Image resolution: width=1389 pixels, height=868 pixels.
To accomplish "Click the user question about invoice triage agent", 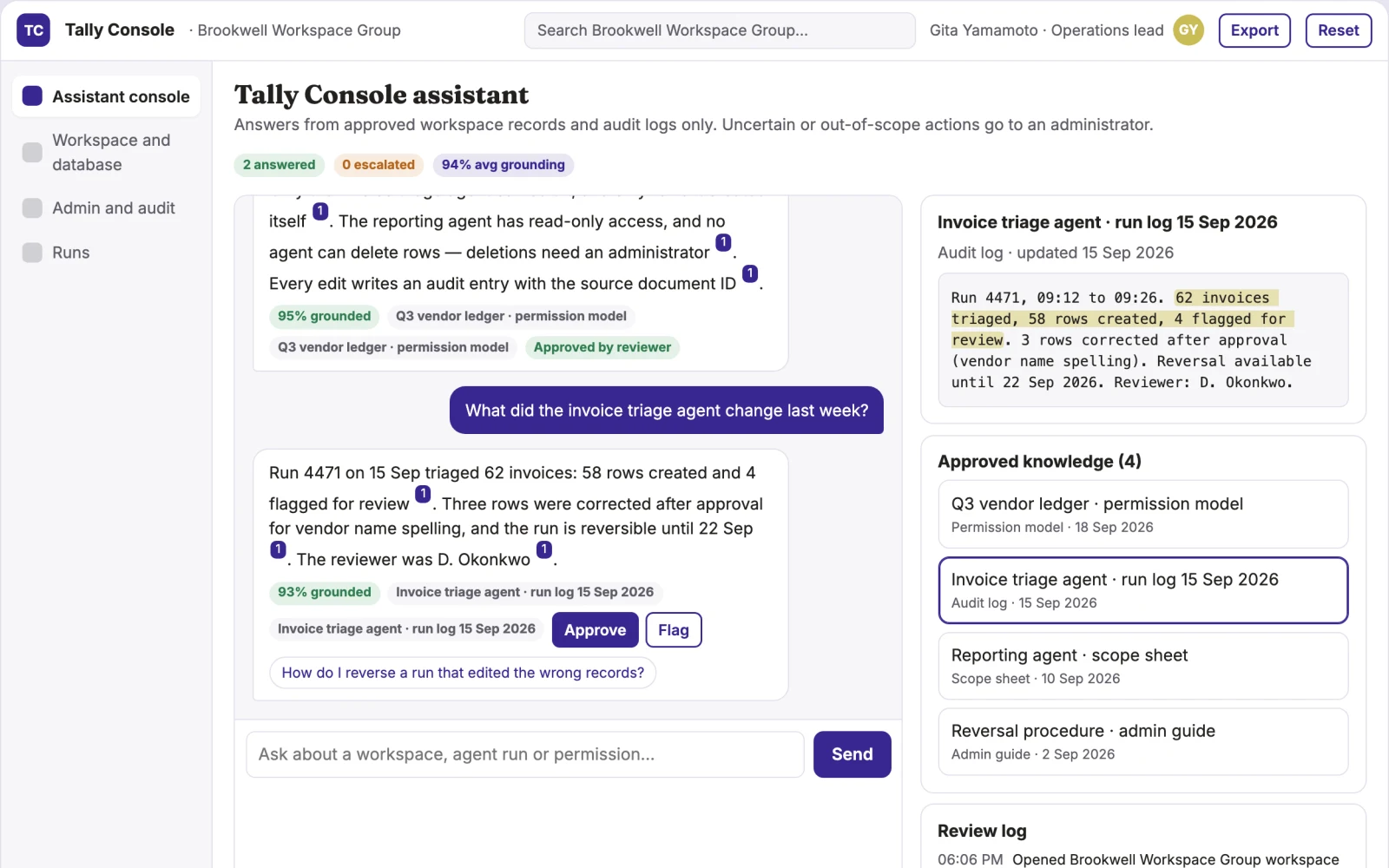I will 666,411.
